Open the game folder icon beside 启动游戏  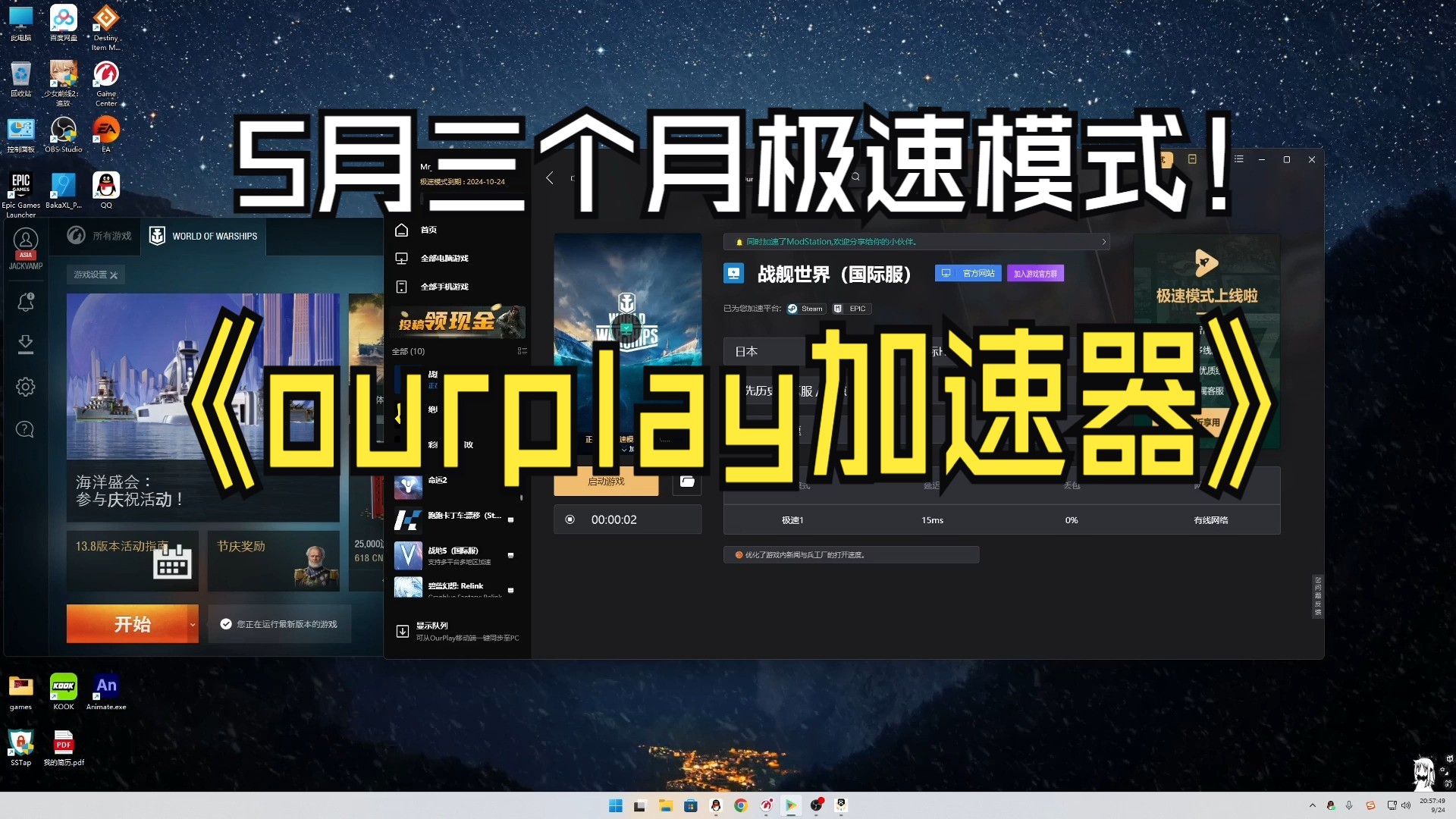click(x=687, y=482)
